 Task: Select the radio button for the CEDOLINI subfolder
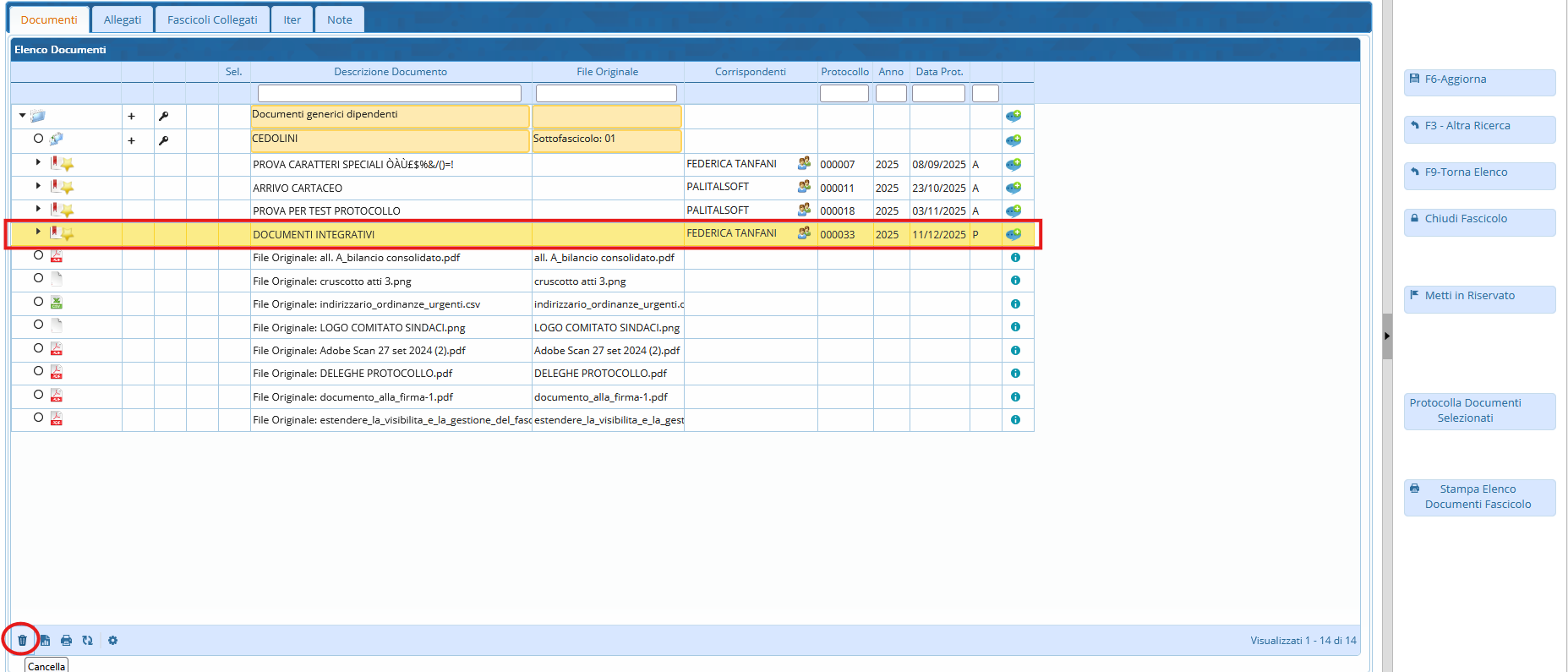pyautogui.click(x=38, y=139)
